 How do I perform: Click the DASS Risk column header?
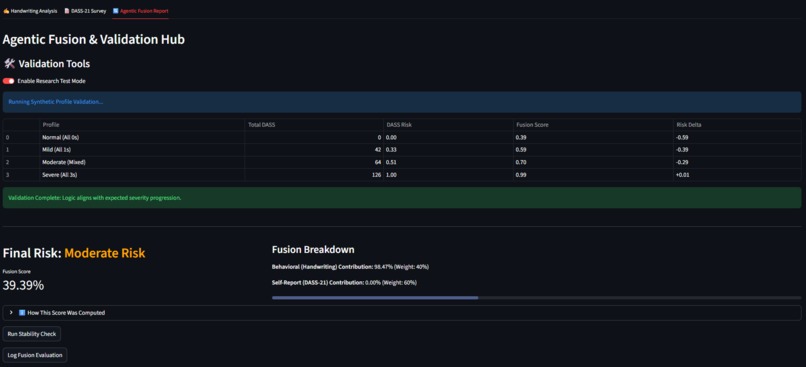pyautogui.click(x=448, y=125)
